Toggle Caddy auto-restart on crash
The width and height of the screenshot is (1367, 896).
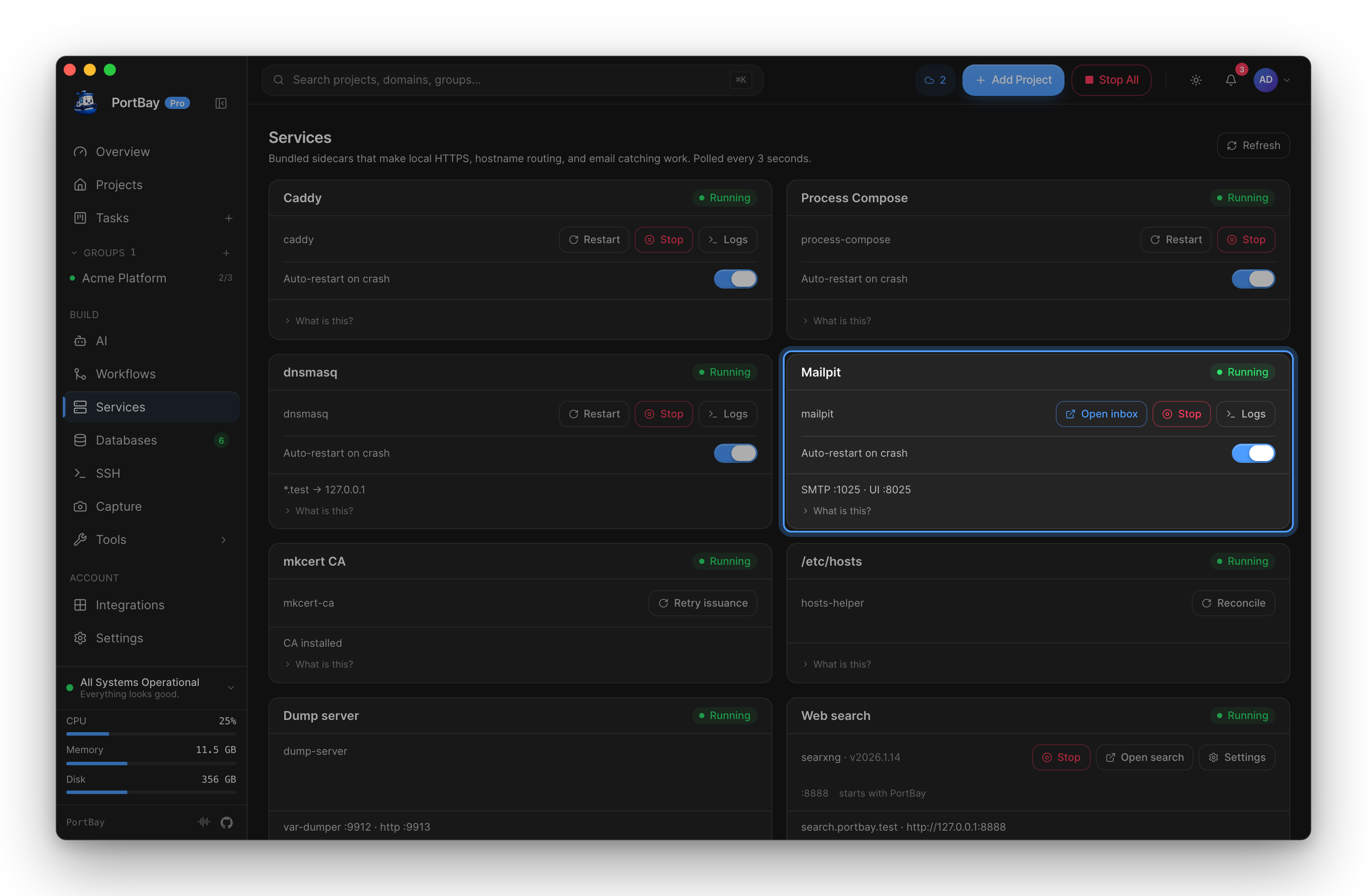(735, 279)
